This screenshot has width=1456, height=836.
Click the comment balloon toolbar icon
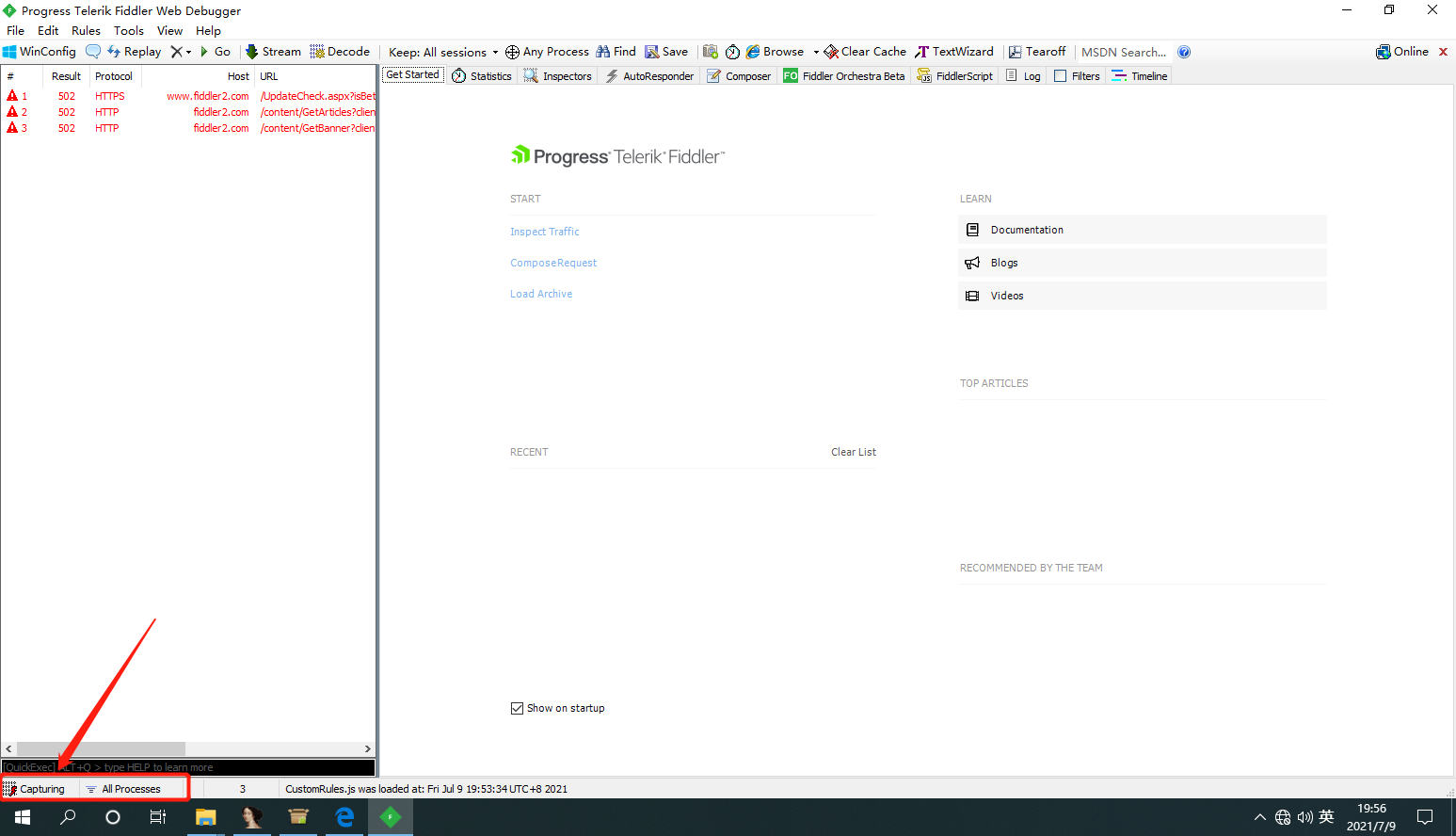tap(93, 52)
